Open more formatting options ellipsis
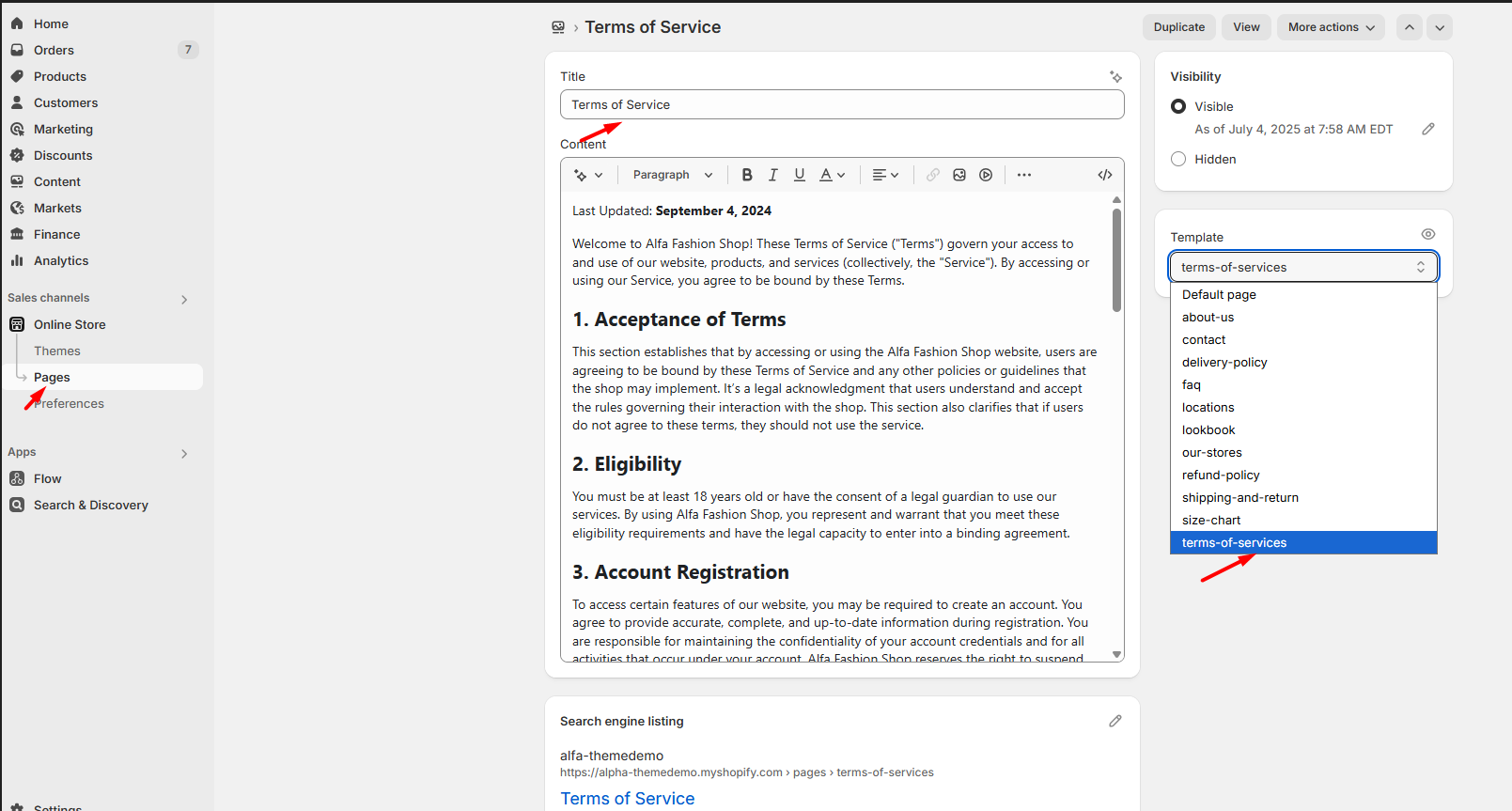1512x811 pixels. pos(1024,175)
